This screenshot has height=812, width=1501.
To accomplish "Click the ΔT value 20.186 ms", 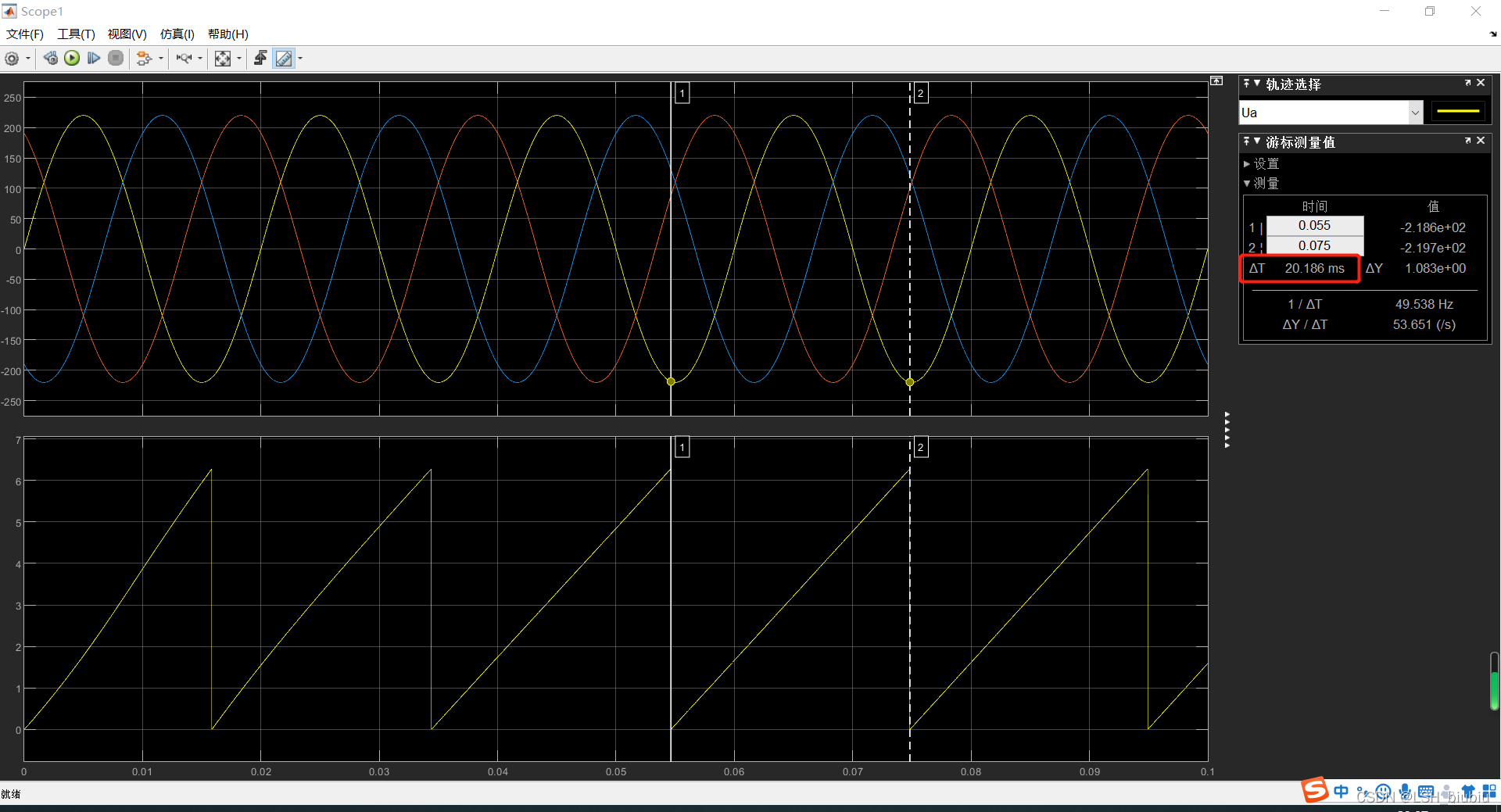I will pyautogui.click(x=1315, y=269).
